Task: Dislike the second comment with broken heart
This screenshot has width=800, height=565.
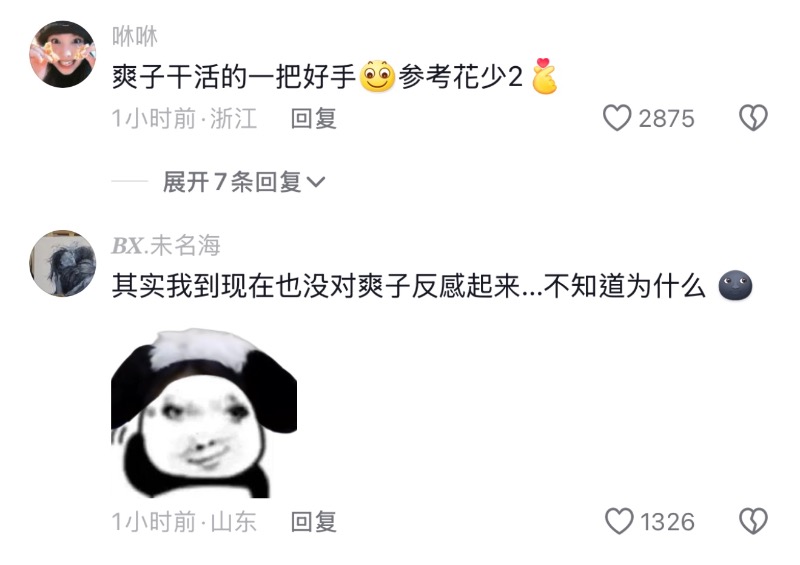Action: [753, 521]
